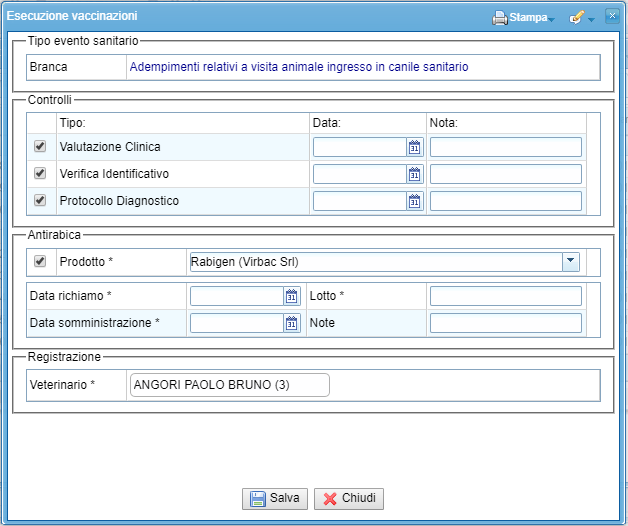Image resolution: width=628 pixels, height=526 pixels.
Task: Open calendar for Verifica Identificativo date
Action: click(x=415, y=174)
